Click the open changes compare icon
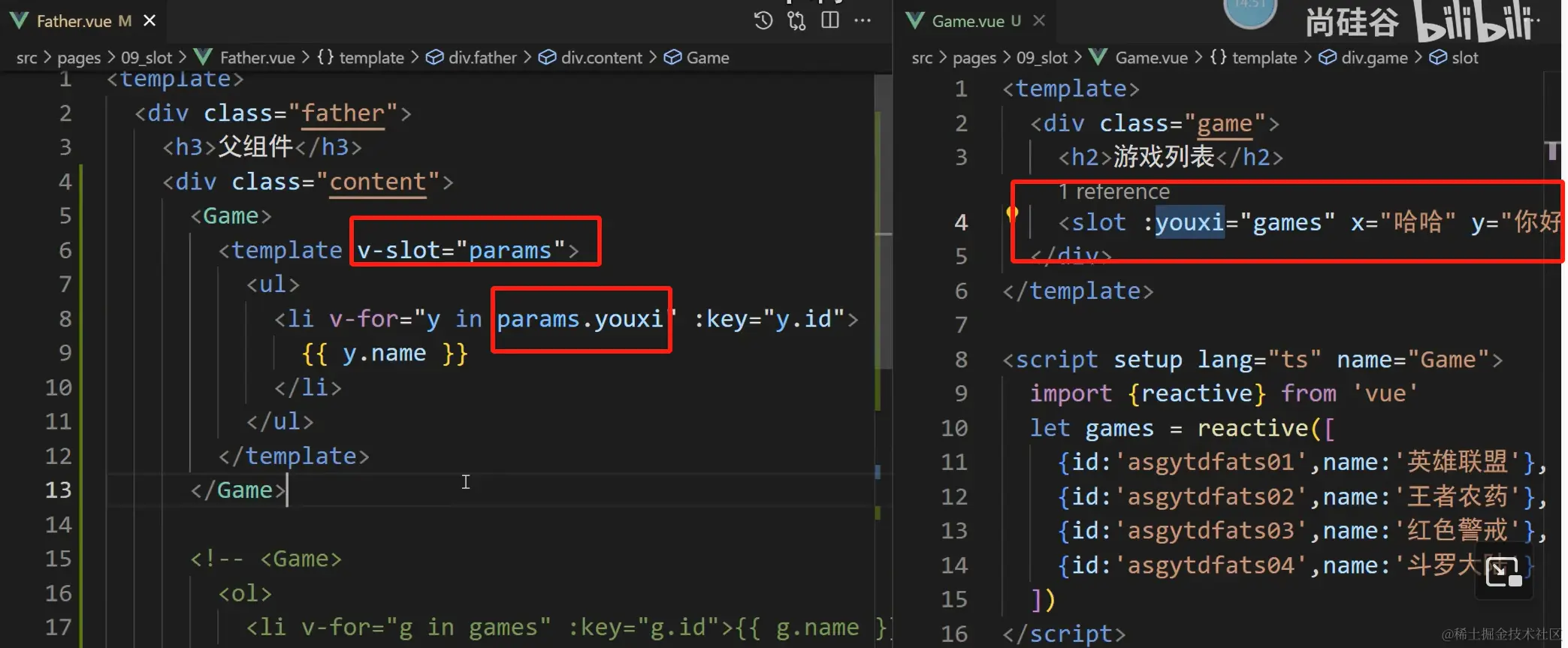 click(x=796, y=20)
